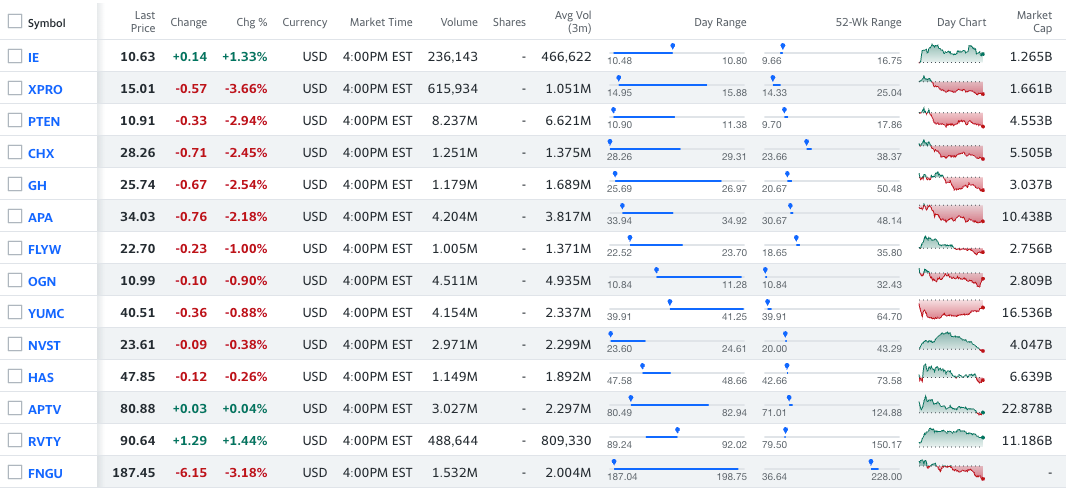The image size is (1066, 503).
Task: Click APA last price 34.03
Action: click(x=138, y=217)
